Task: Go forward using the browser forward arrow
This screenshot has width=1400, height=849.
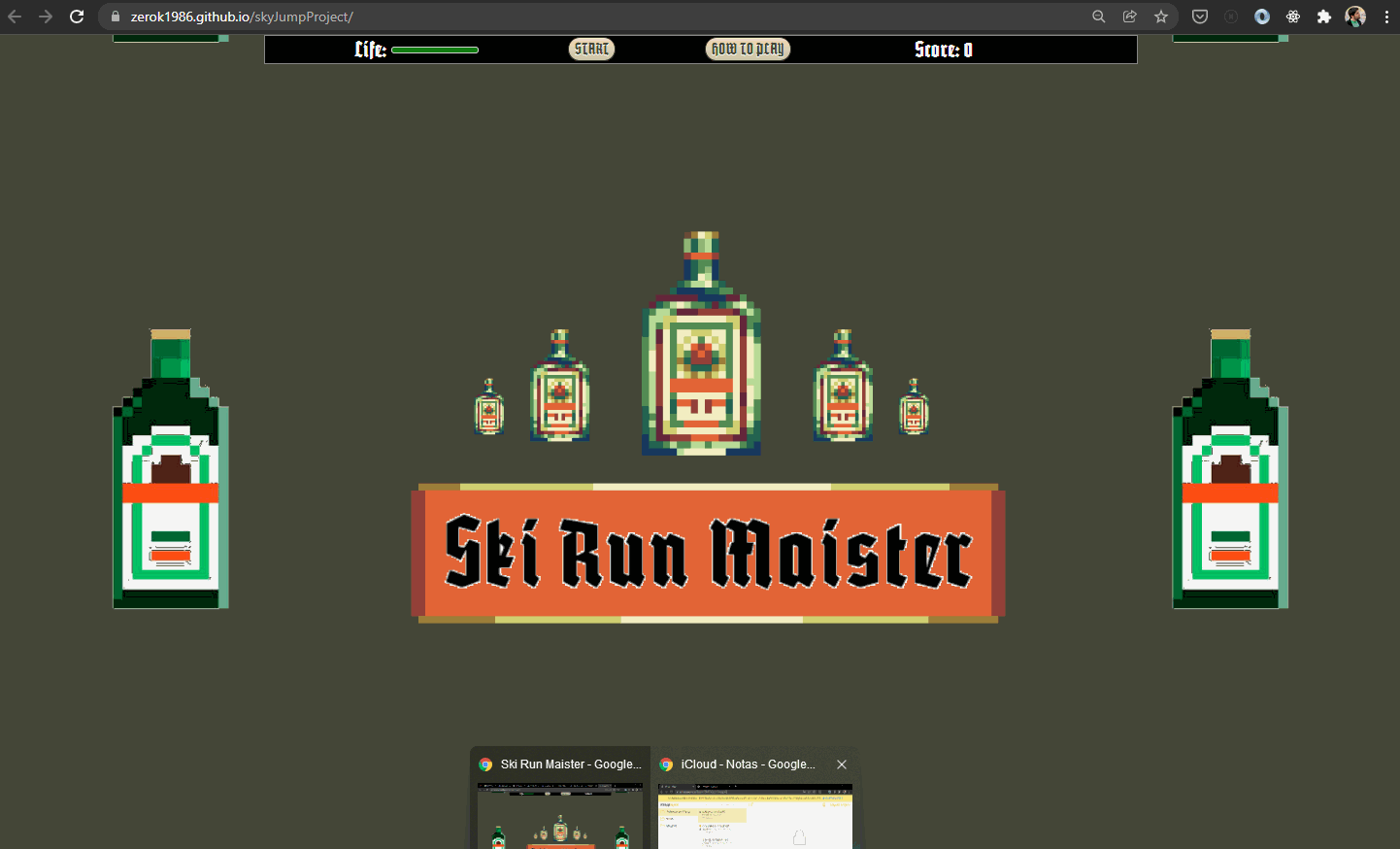Action: click(46, 17)
